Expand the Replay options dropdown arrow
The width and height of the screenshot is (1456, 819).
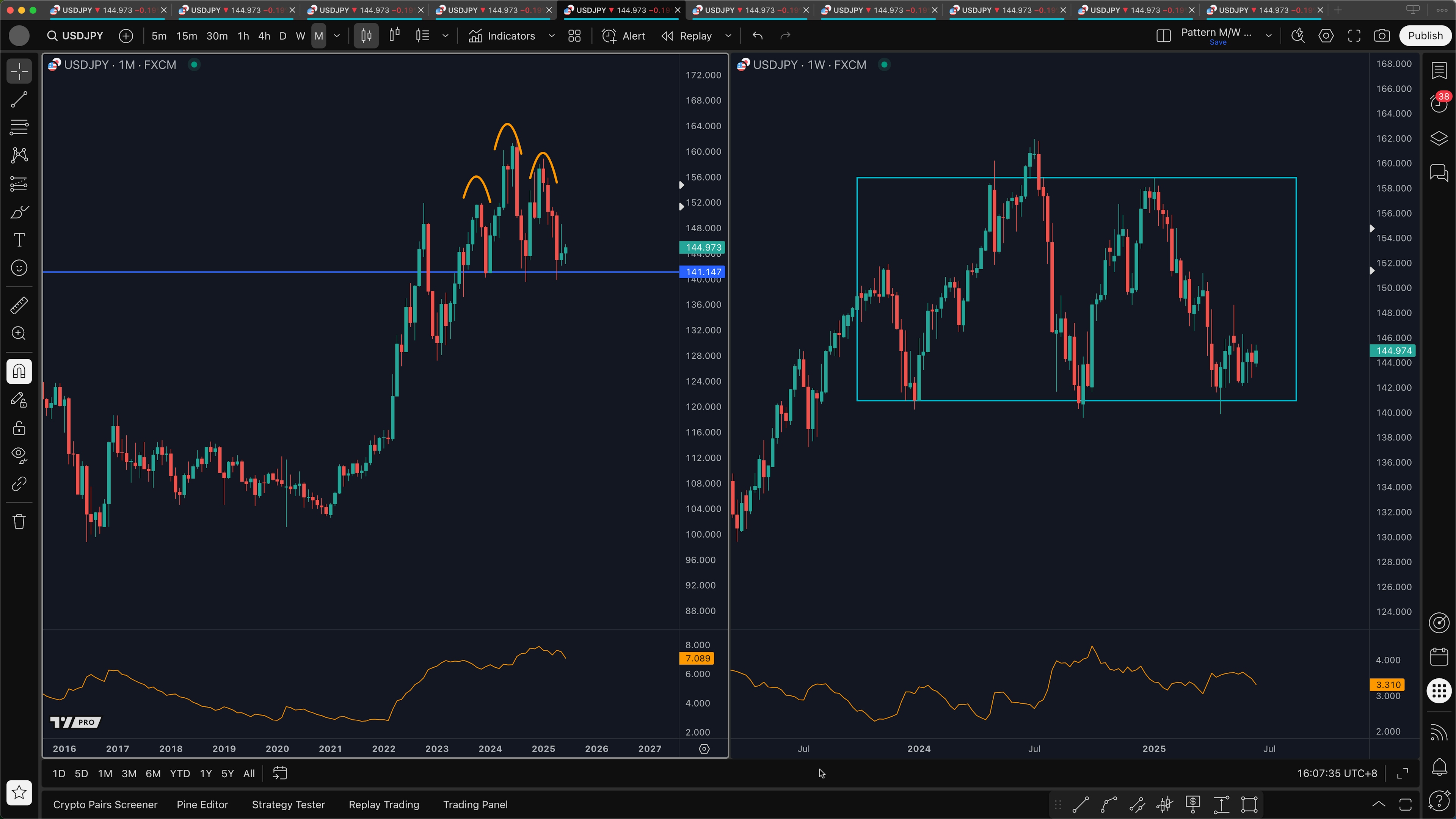tap(728, 36)
